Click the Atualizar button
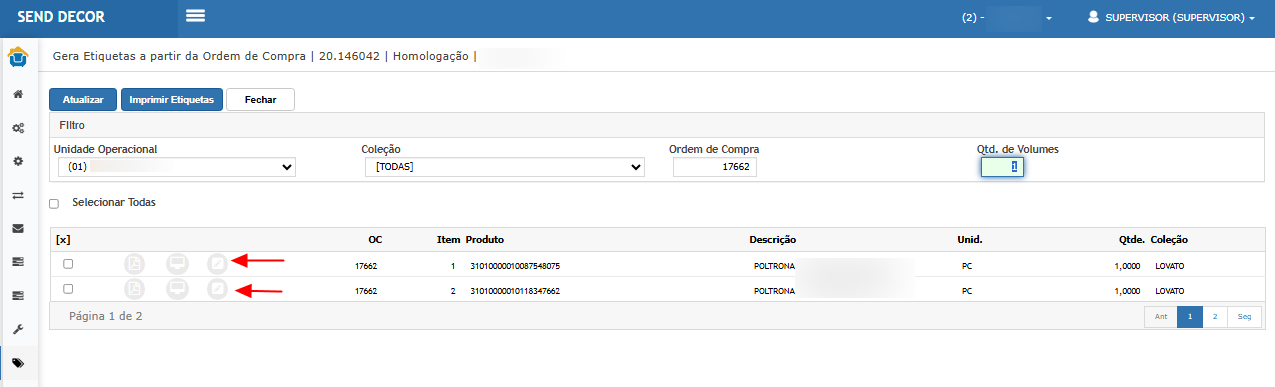1275x387 pixels. [83, 100]
